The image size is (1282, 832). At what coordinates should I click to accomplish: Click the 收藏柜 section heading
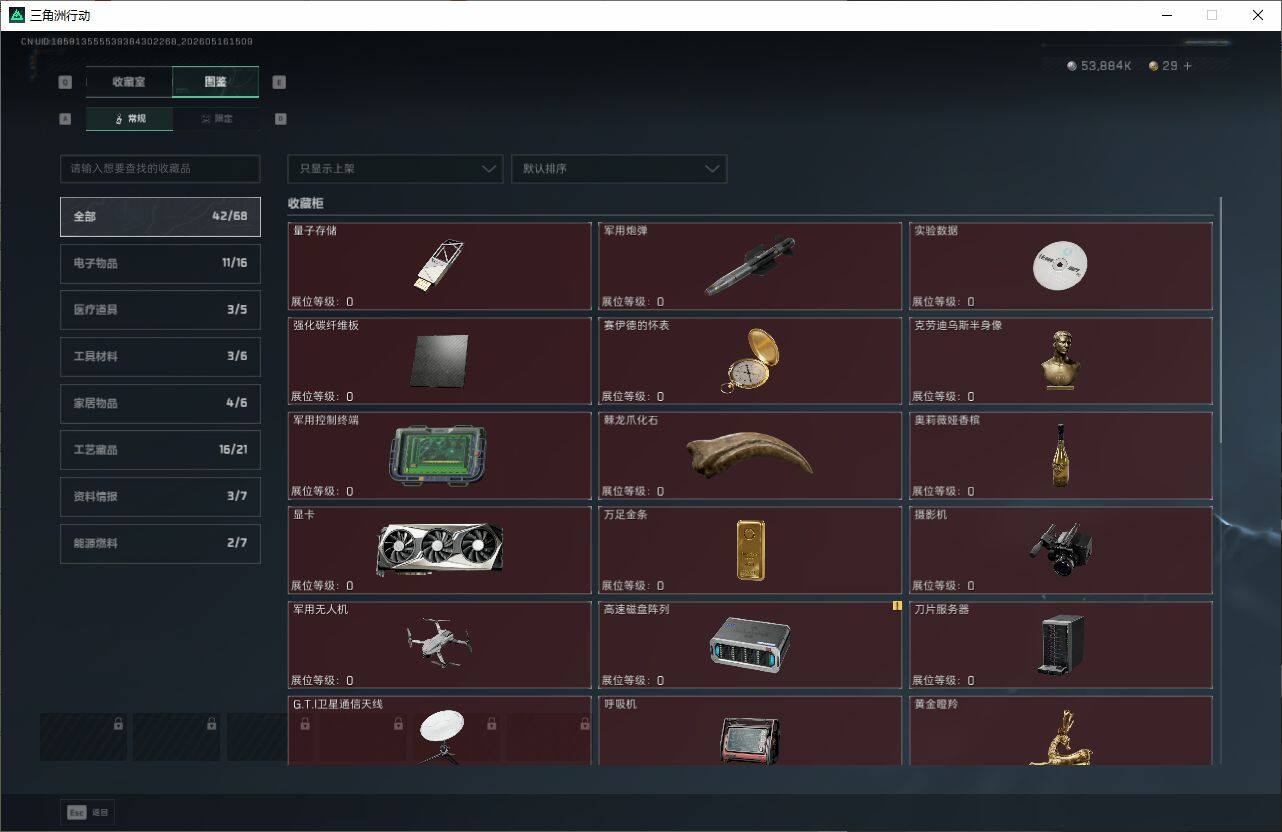306,203
